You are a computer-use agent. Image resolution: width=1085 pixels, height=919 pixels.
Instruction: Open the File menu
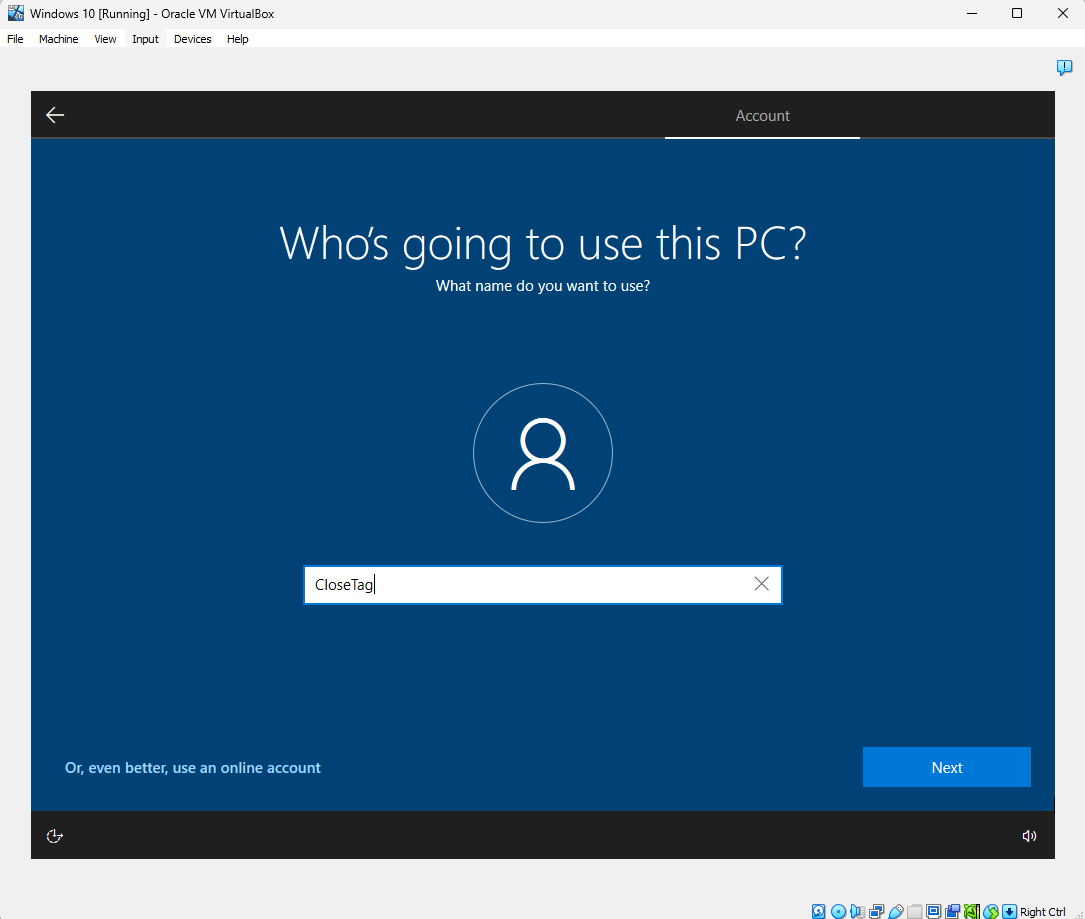15,39
